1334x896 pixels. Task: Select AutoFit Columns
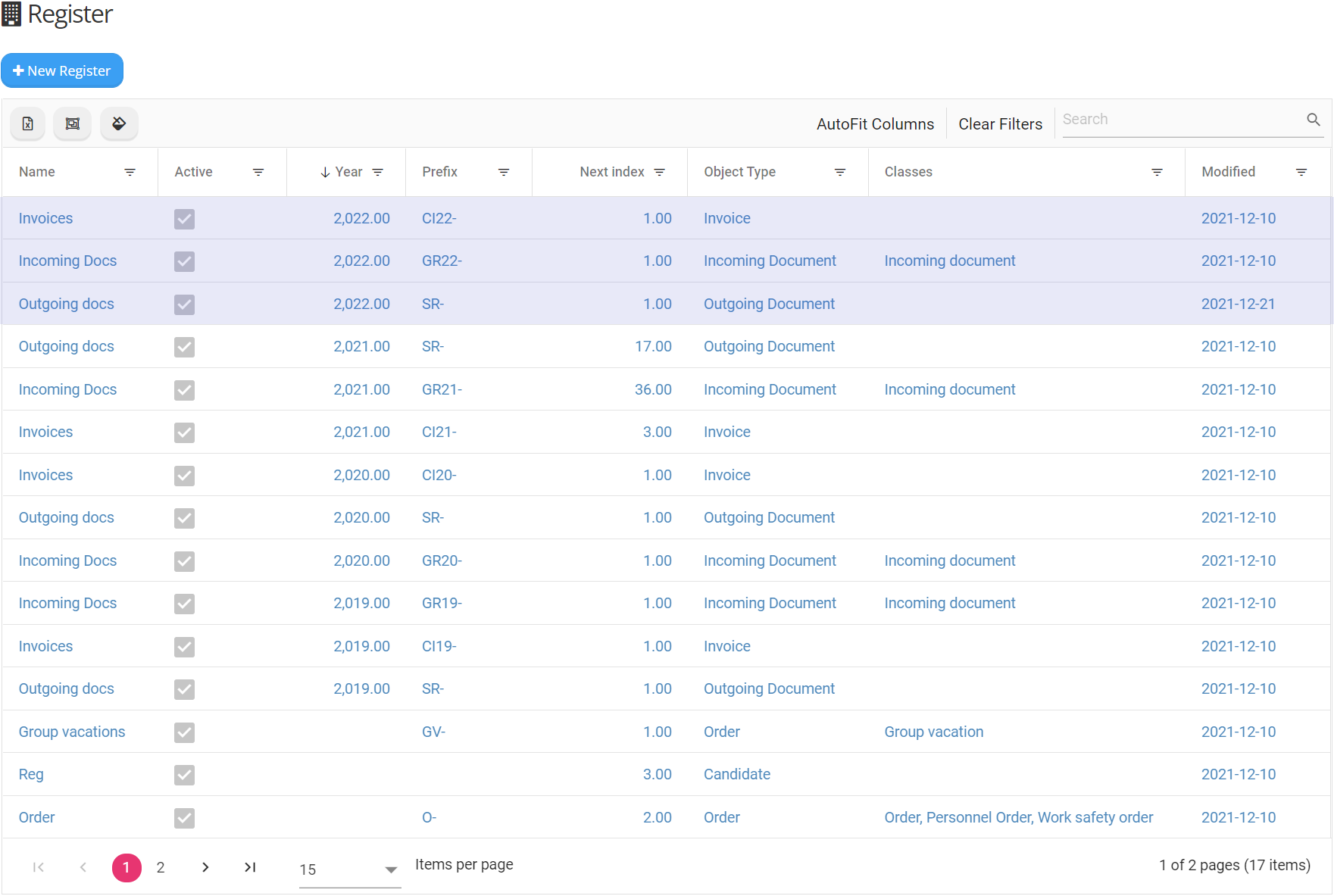(875, 123)
